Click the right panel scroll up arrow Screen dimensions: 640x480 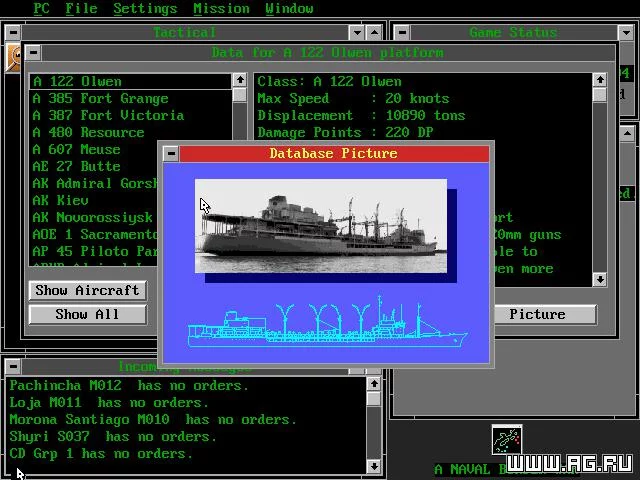tap(627, 133)
